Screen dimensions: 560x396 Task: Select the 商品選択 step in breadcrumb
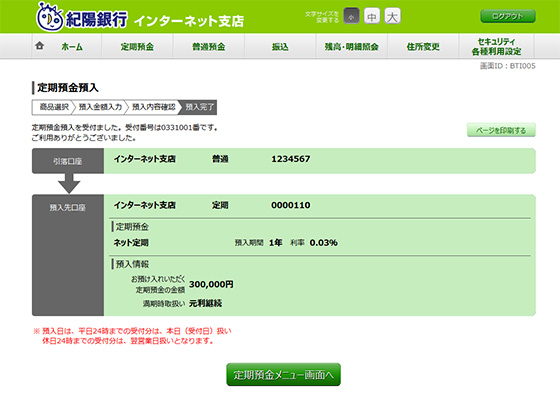click(54, 107)
